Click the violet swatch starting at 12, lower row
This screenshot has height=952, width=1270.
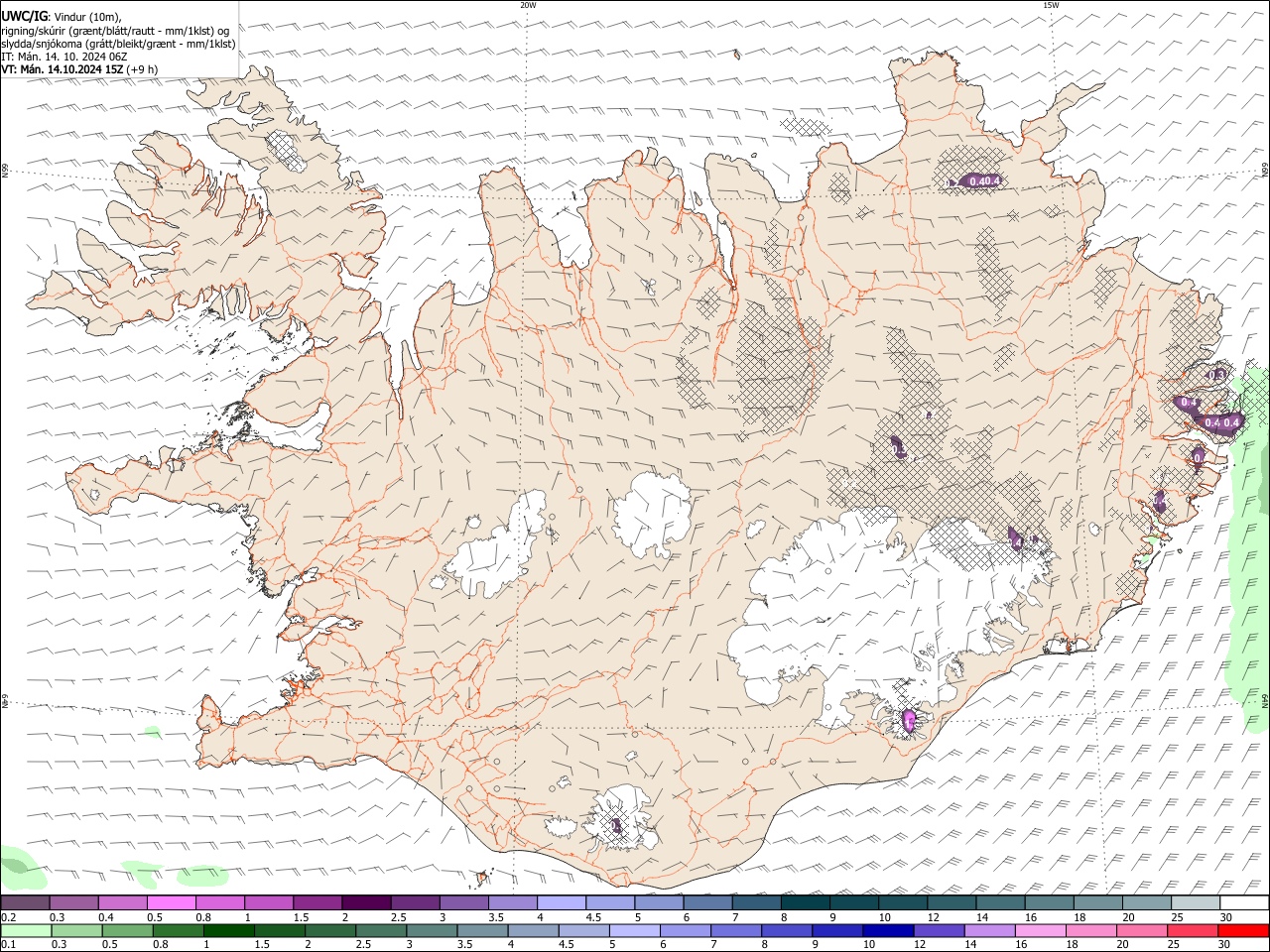[938, 930]
